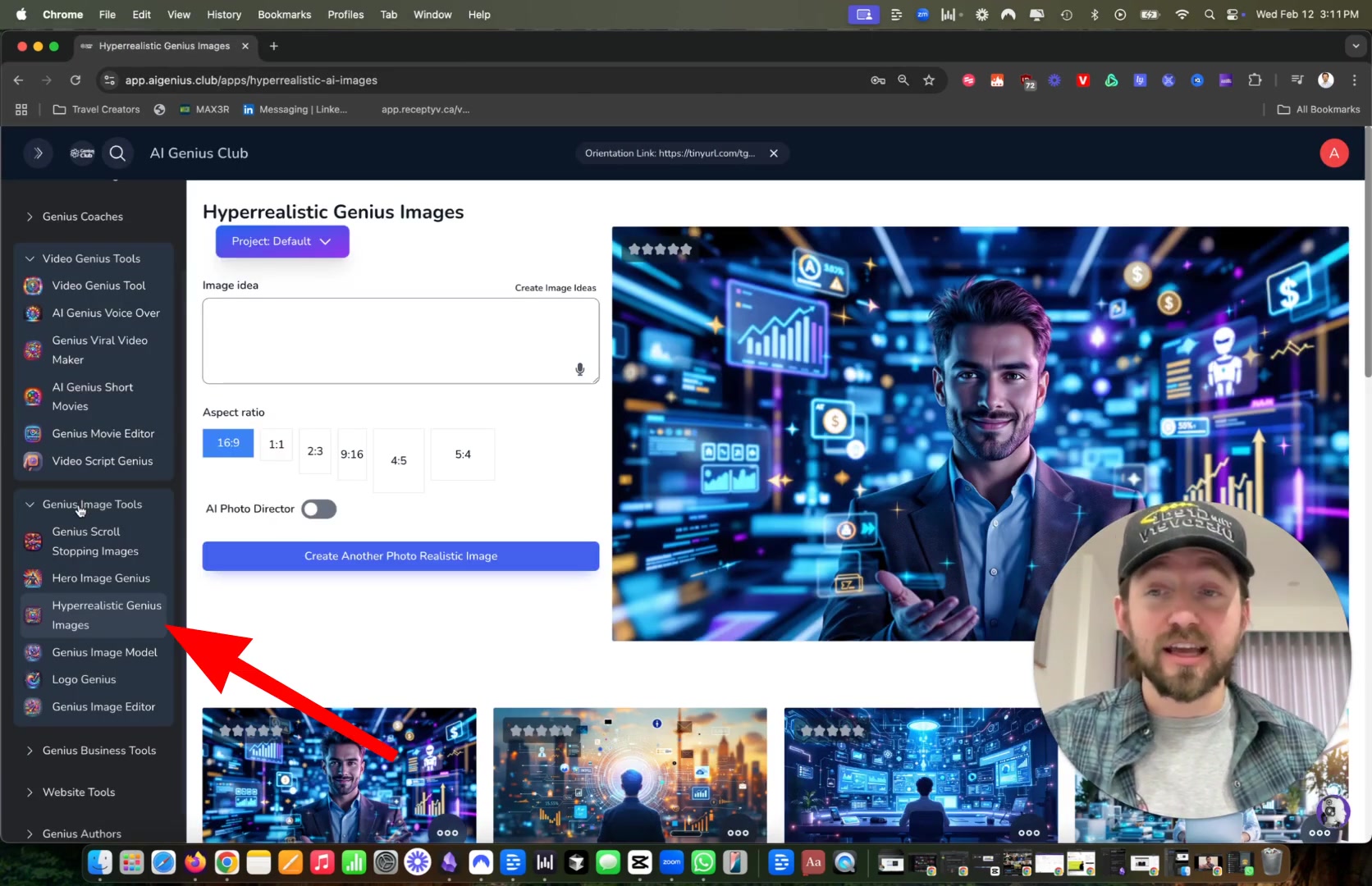This screenshot has height=886, width=1372.
Task: Open the View menu
Action: click(179, 15)
